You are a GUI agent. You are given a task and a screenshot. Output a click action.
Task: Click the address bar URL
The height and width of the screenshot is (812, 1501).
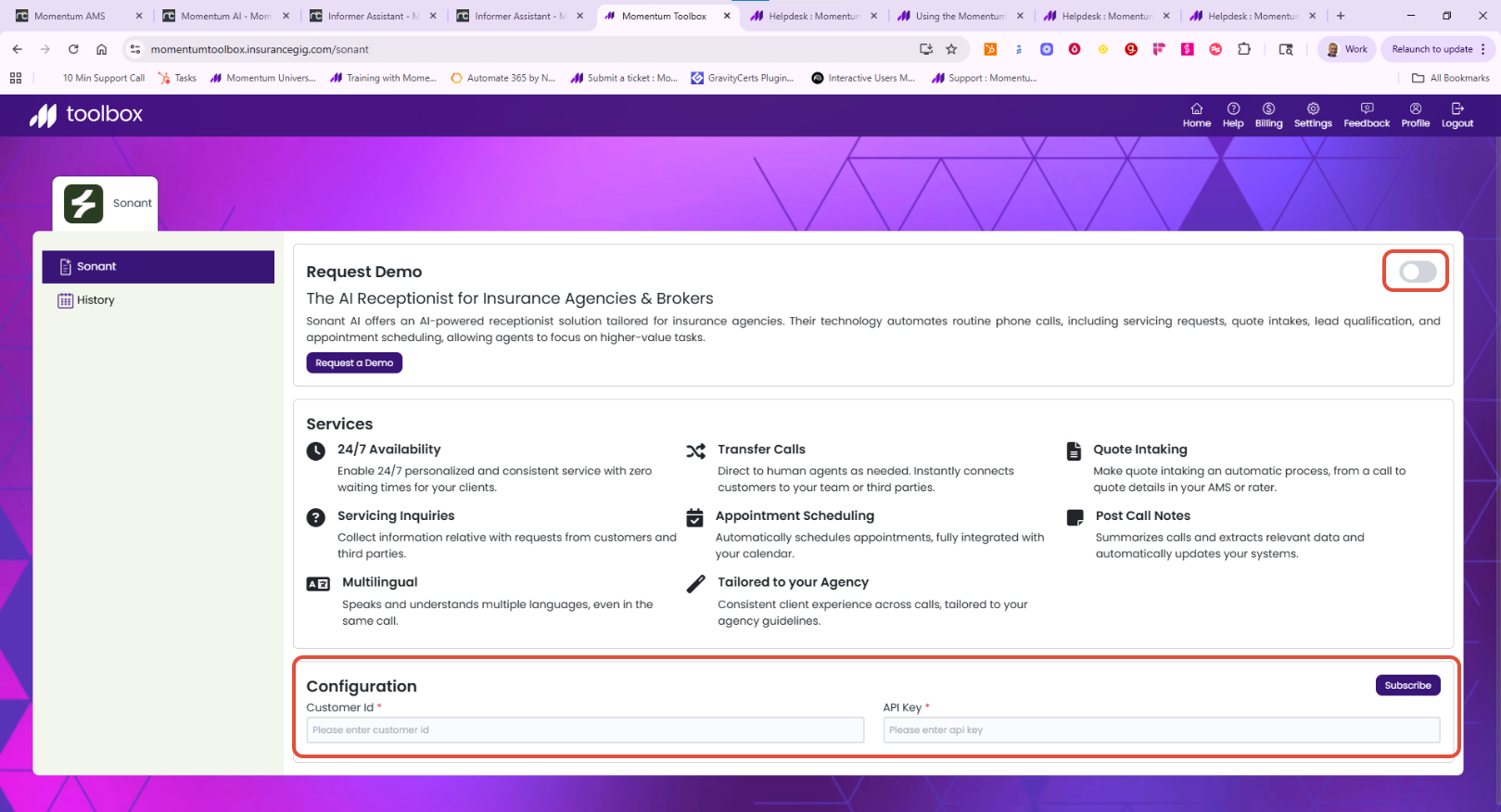[260, 49]
